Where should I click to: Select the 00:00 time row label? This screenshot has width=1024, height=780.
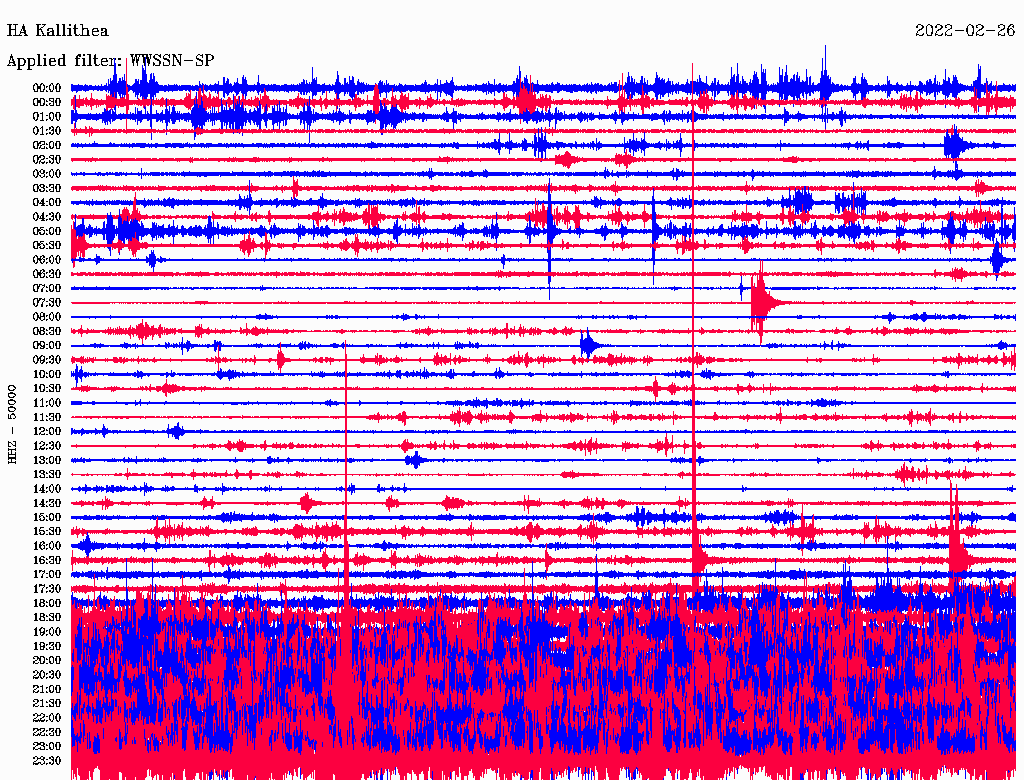coord(47,88)
